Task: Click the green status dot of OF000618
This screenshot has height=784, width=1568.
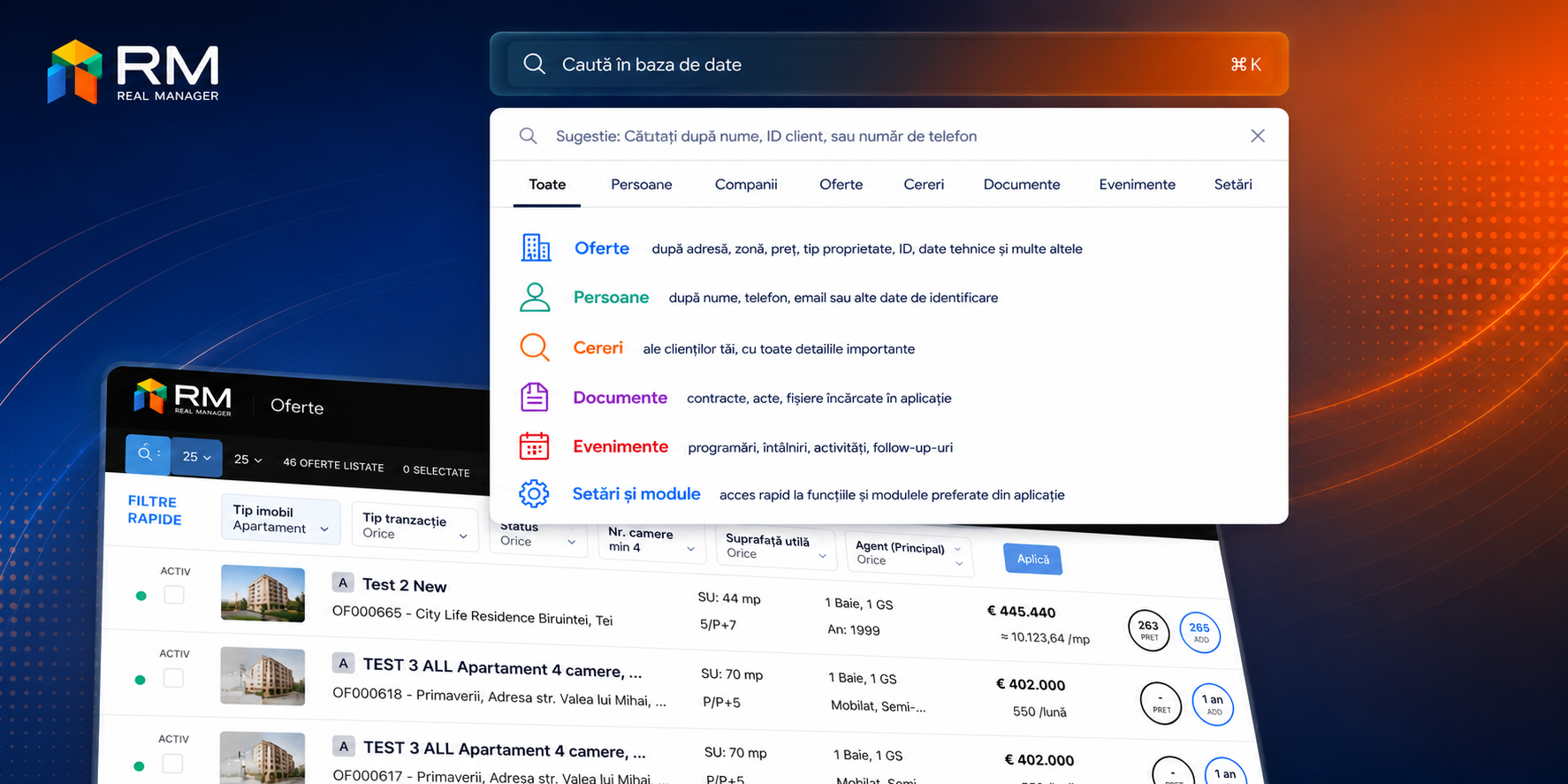Action: (x=140, y=680)
